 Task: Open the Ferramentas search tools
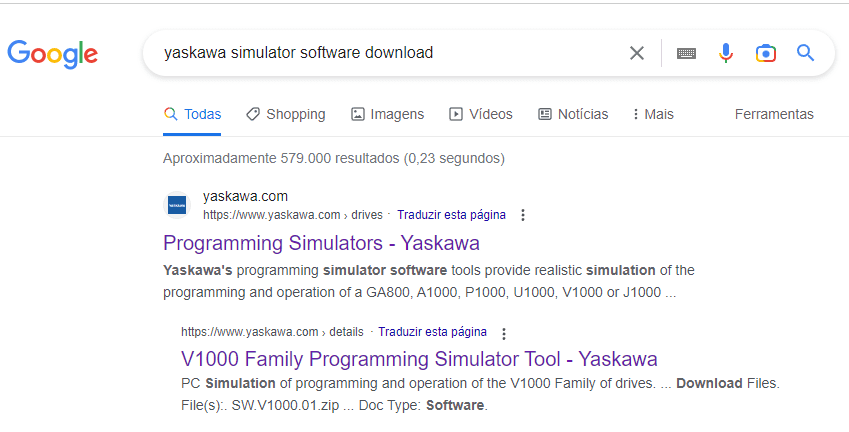point(774,114)
